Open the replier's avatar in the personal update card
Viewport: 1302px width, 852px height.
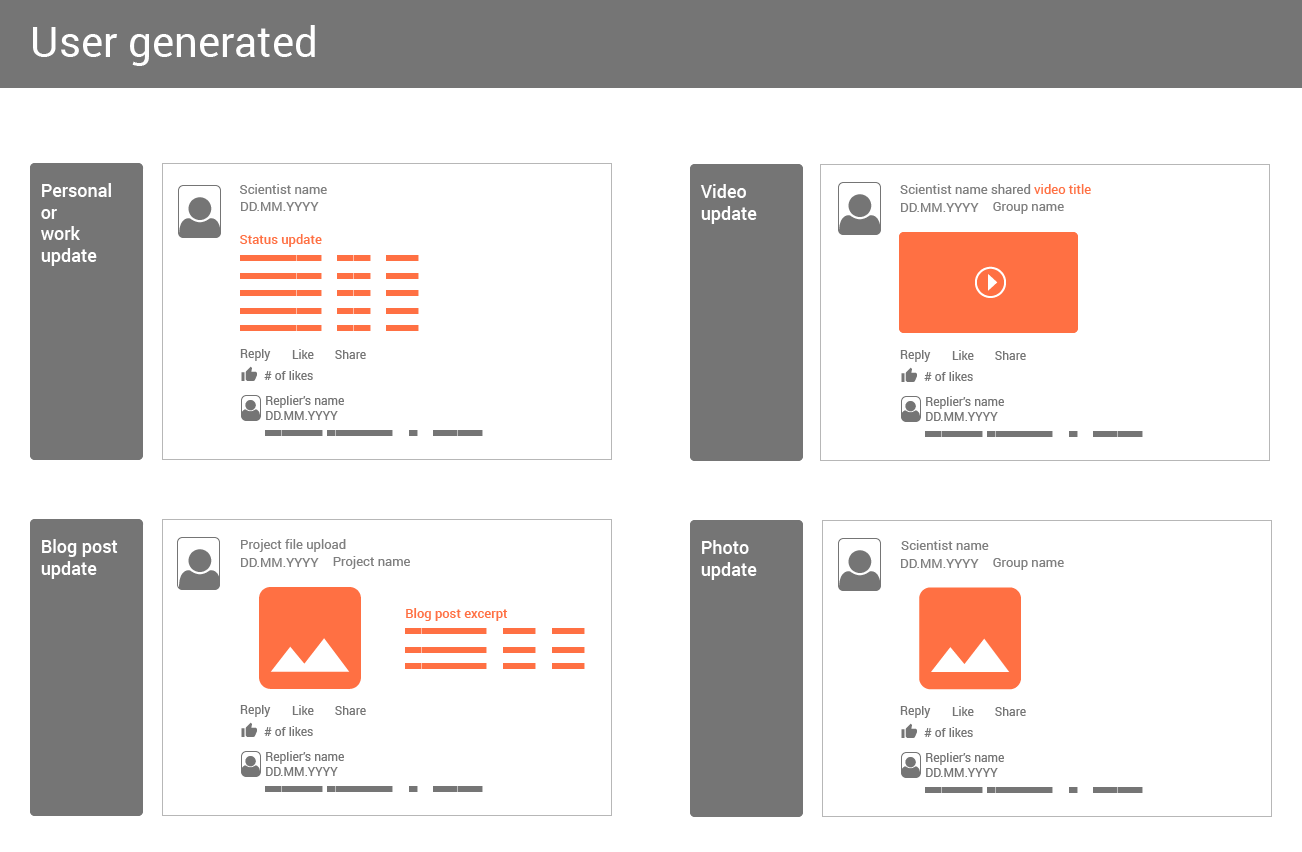click(250, 408)
